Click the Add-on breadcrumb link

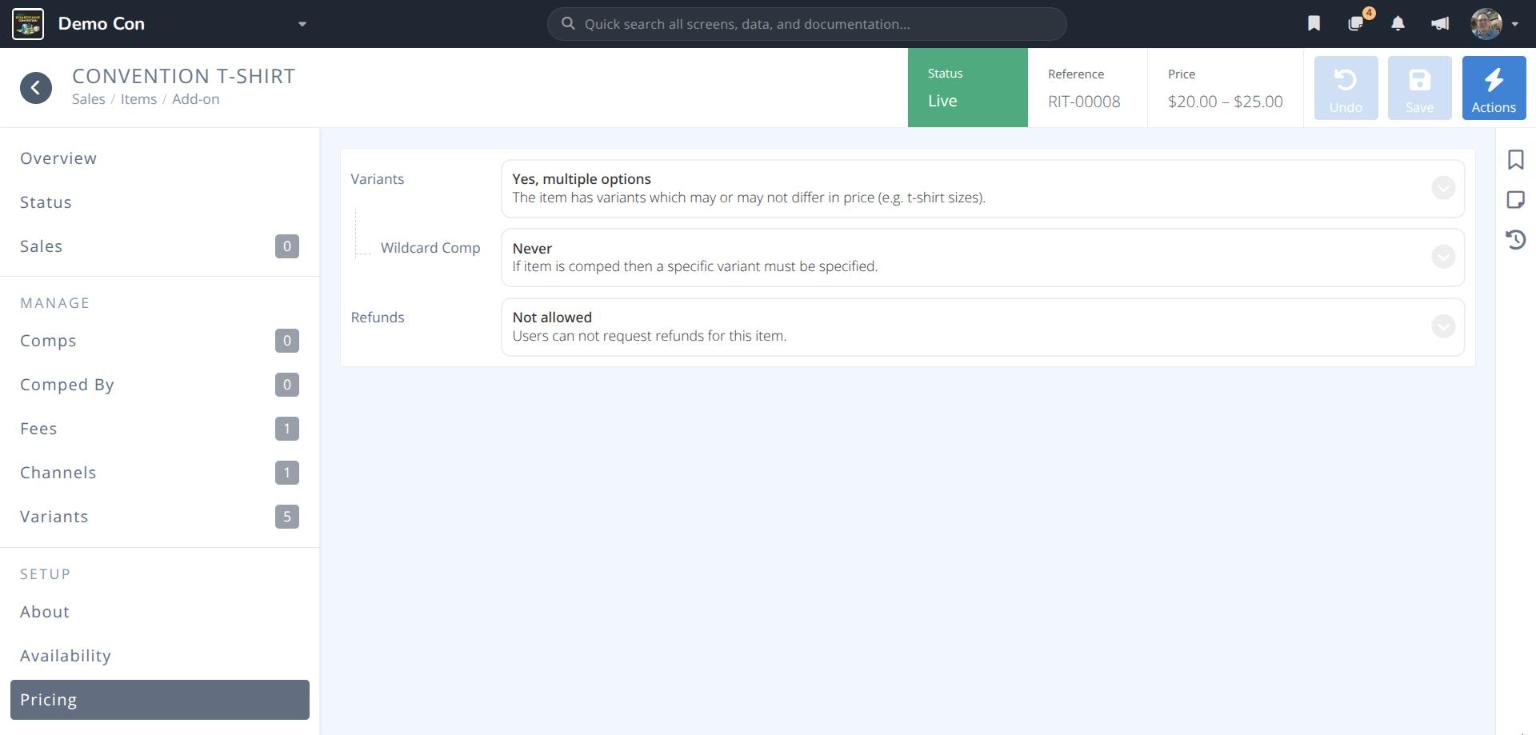(195, 99)
